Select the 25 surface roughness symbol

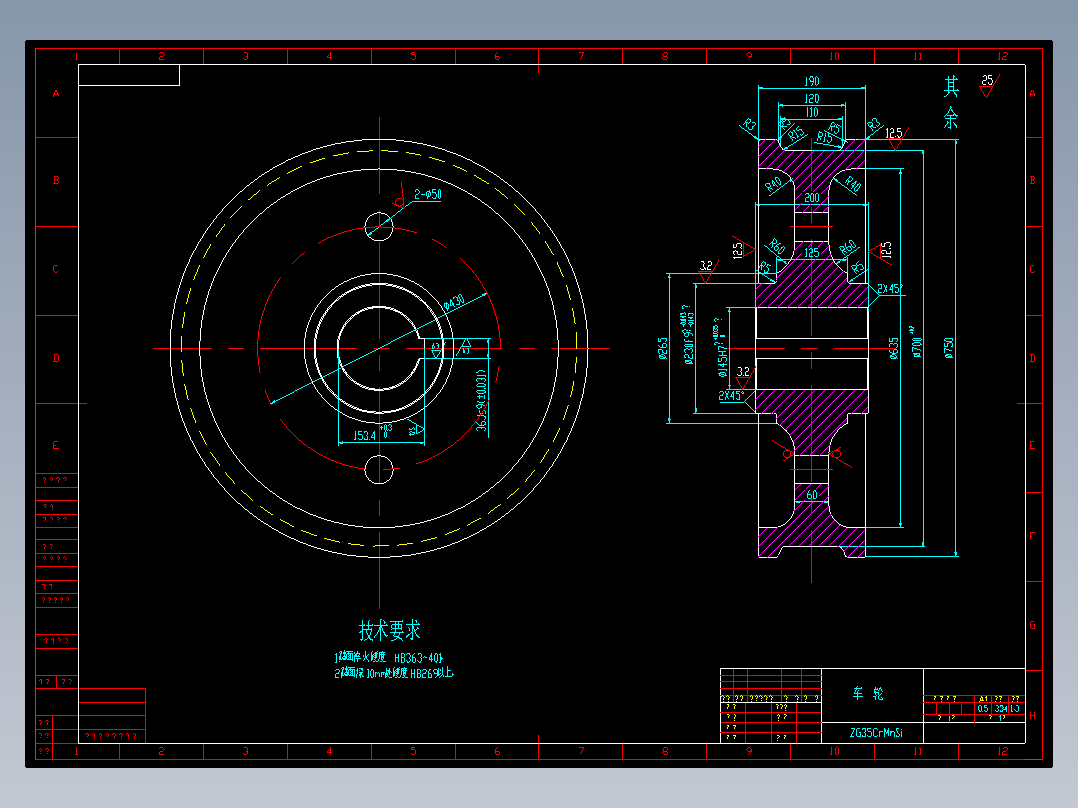(x=989, y=85)
